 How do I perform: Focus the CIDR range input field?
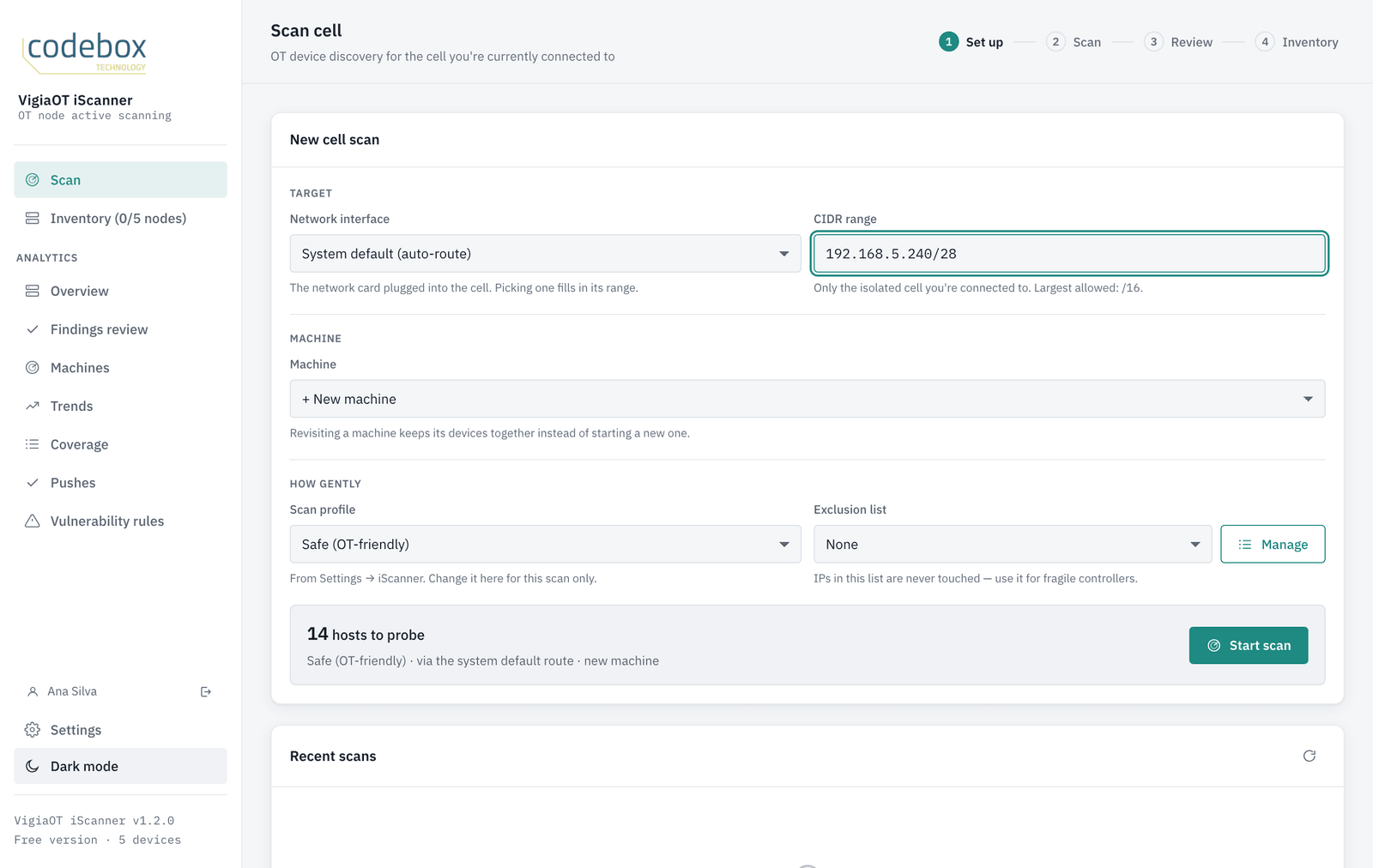pyautogui.click(x=1069, y=254)
